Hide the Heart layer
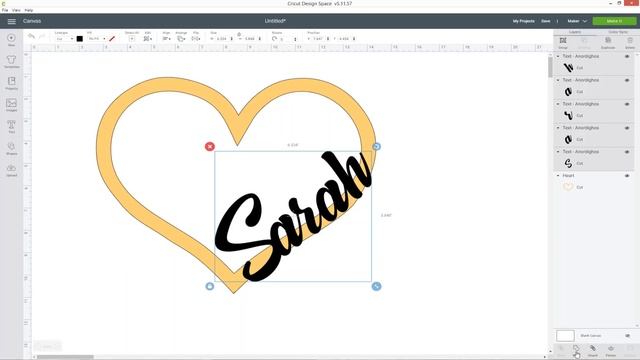This screenshot has height=360, width=640. coord(627,176)
